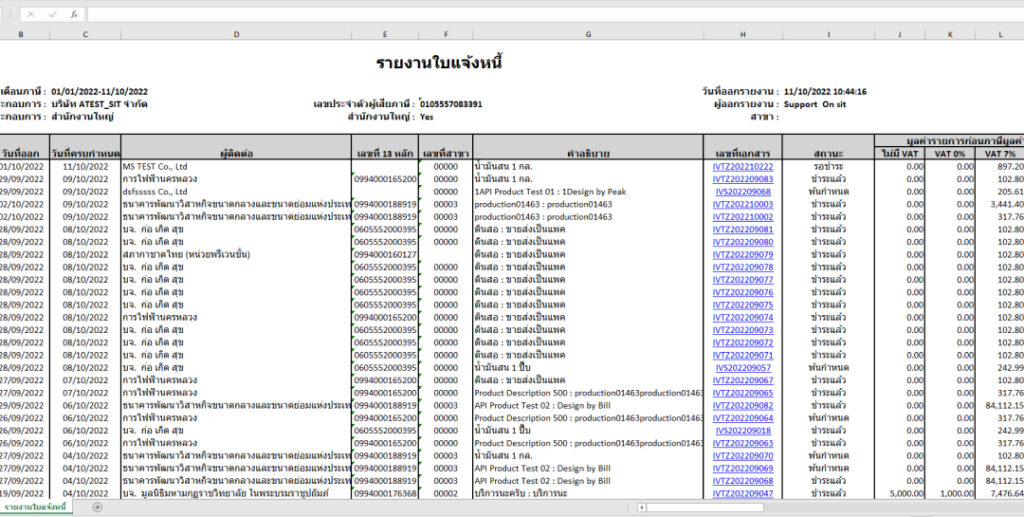Image resolution: width=1024 pixels, height=517 pixels.
Task: Click the VAT 7% column heading cell
Action: coord(1000,153)
